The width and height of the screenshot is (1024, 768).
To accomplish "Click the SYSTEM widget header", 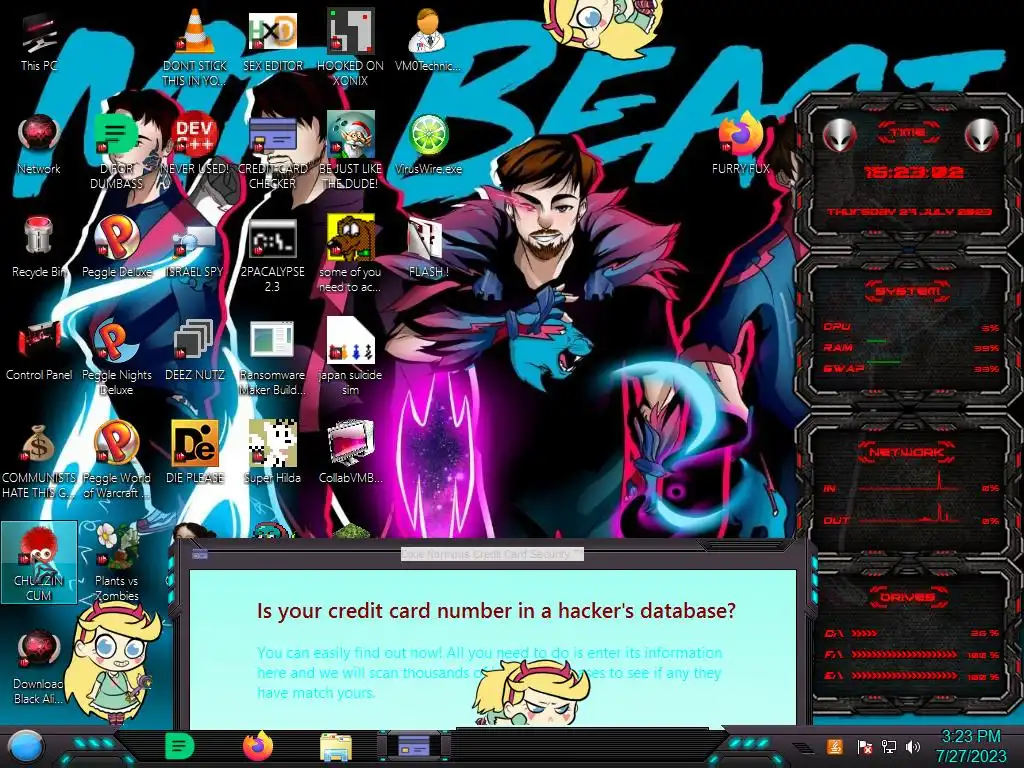I will [908, 291].
